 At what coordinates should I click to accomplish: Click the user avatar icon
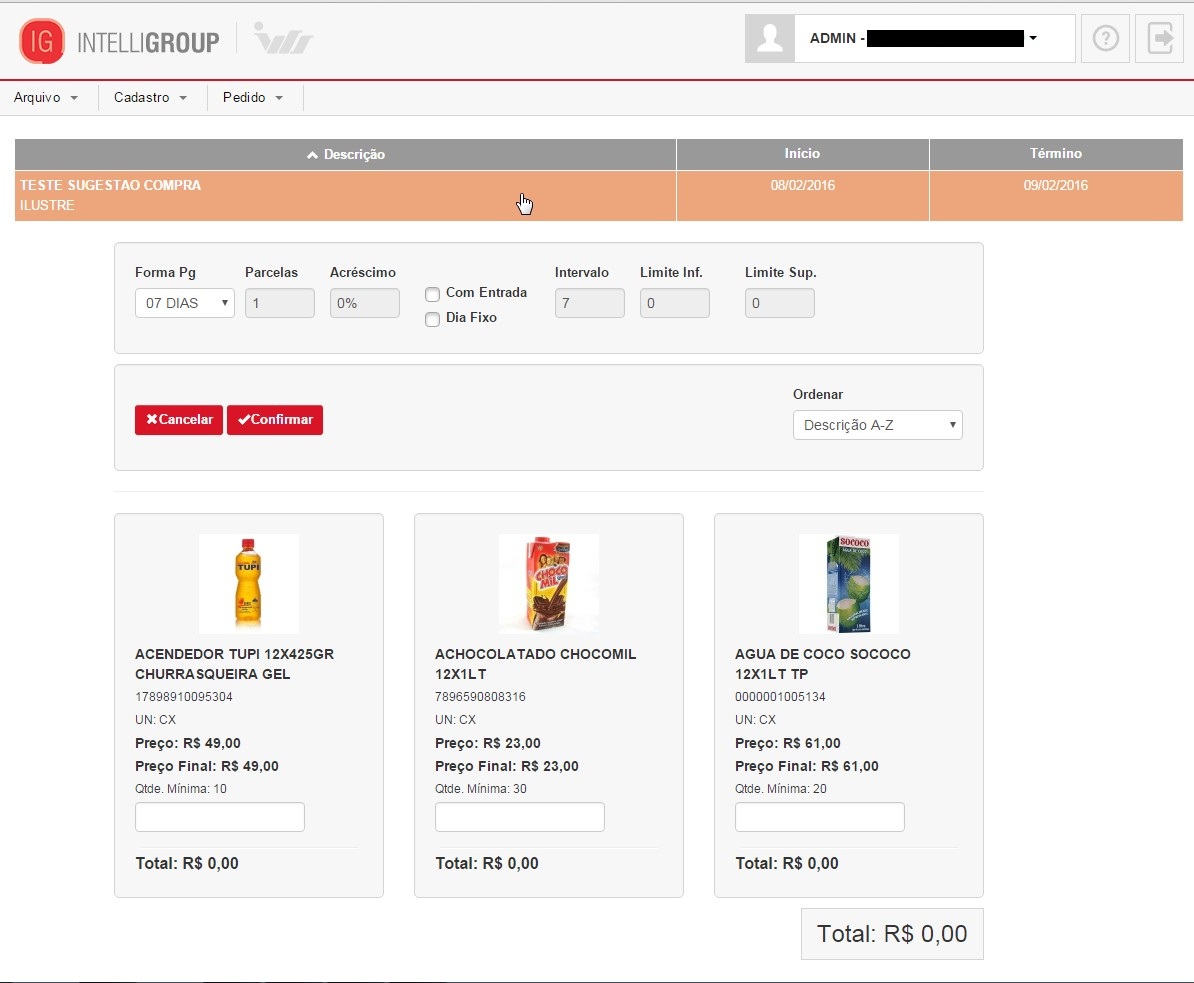770,38
